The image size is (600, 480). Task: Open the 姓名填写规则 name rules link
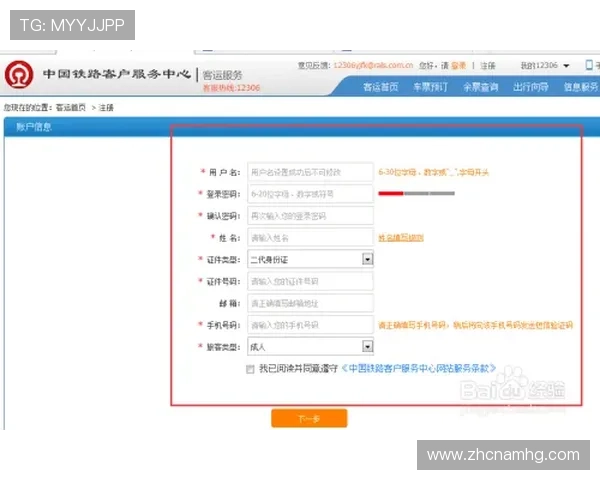click(401, 238)
